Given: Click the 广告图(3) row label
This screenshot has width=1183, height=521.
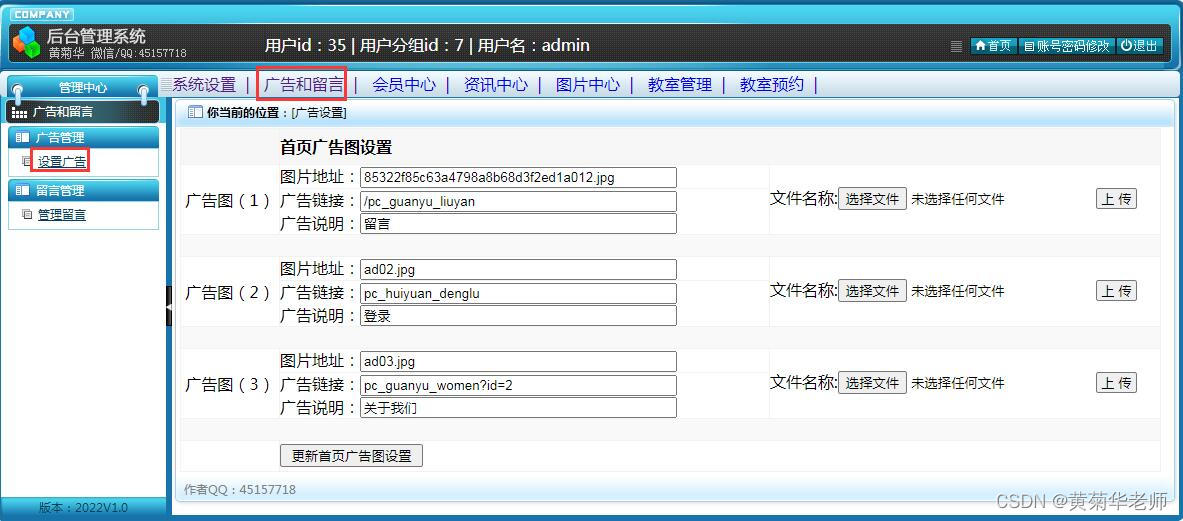Looking at the screenshot, I should pyautogui.click(x=228, y=385).
